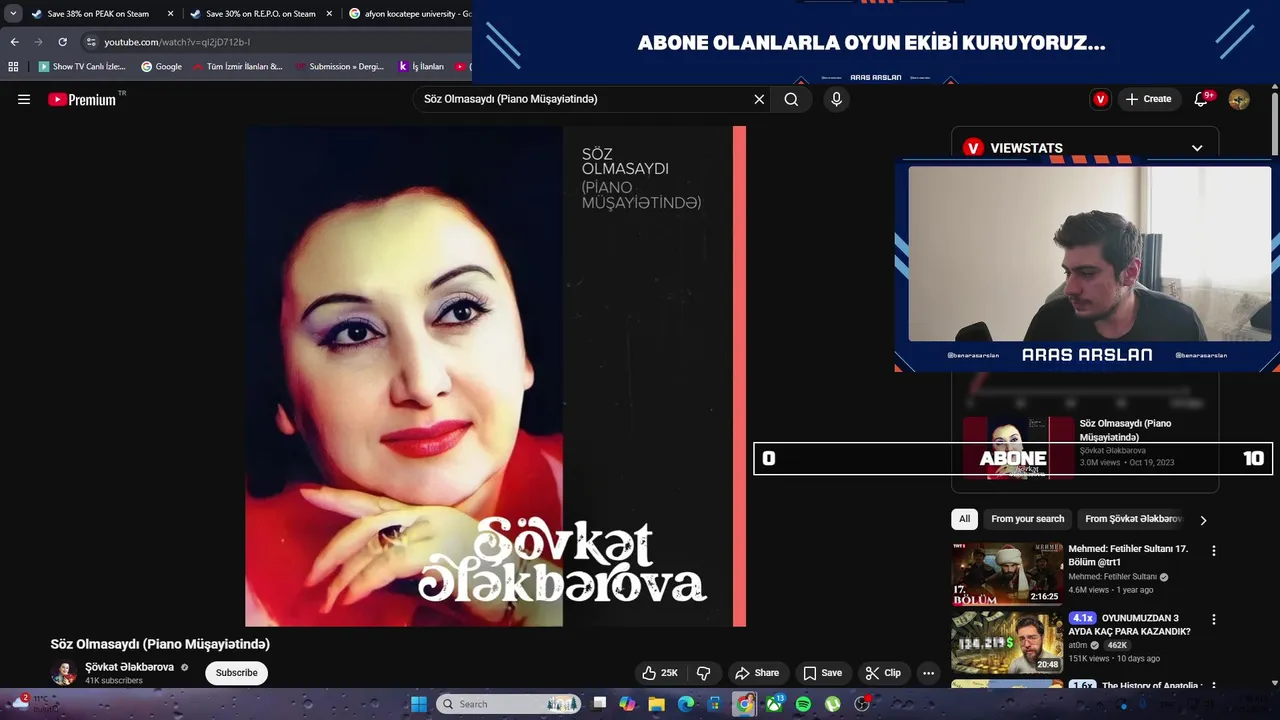The image size is (1280, 720).
Task: Open Copilot from the taskbar
Action: click(x=627, y=704)
